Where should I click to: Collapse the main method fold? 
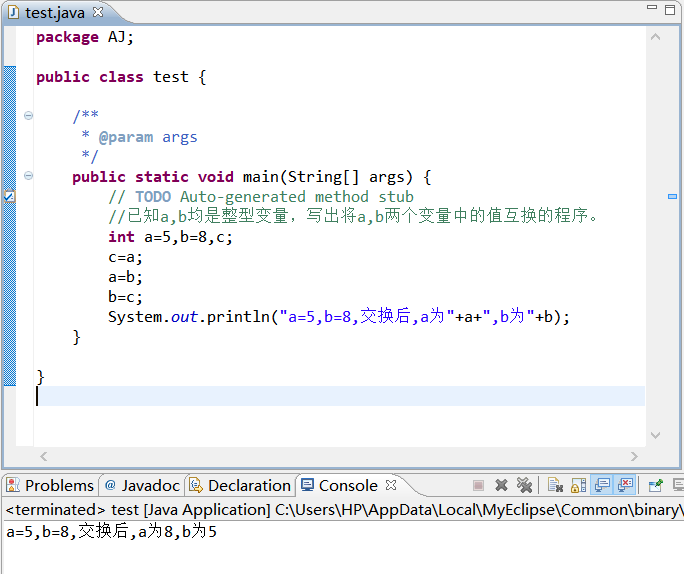pos(28,176)
